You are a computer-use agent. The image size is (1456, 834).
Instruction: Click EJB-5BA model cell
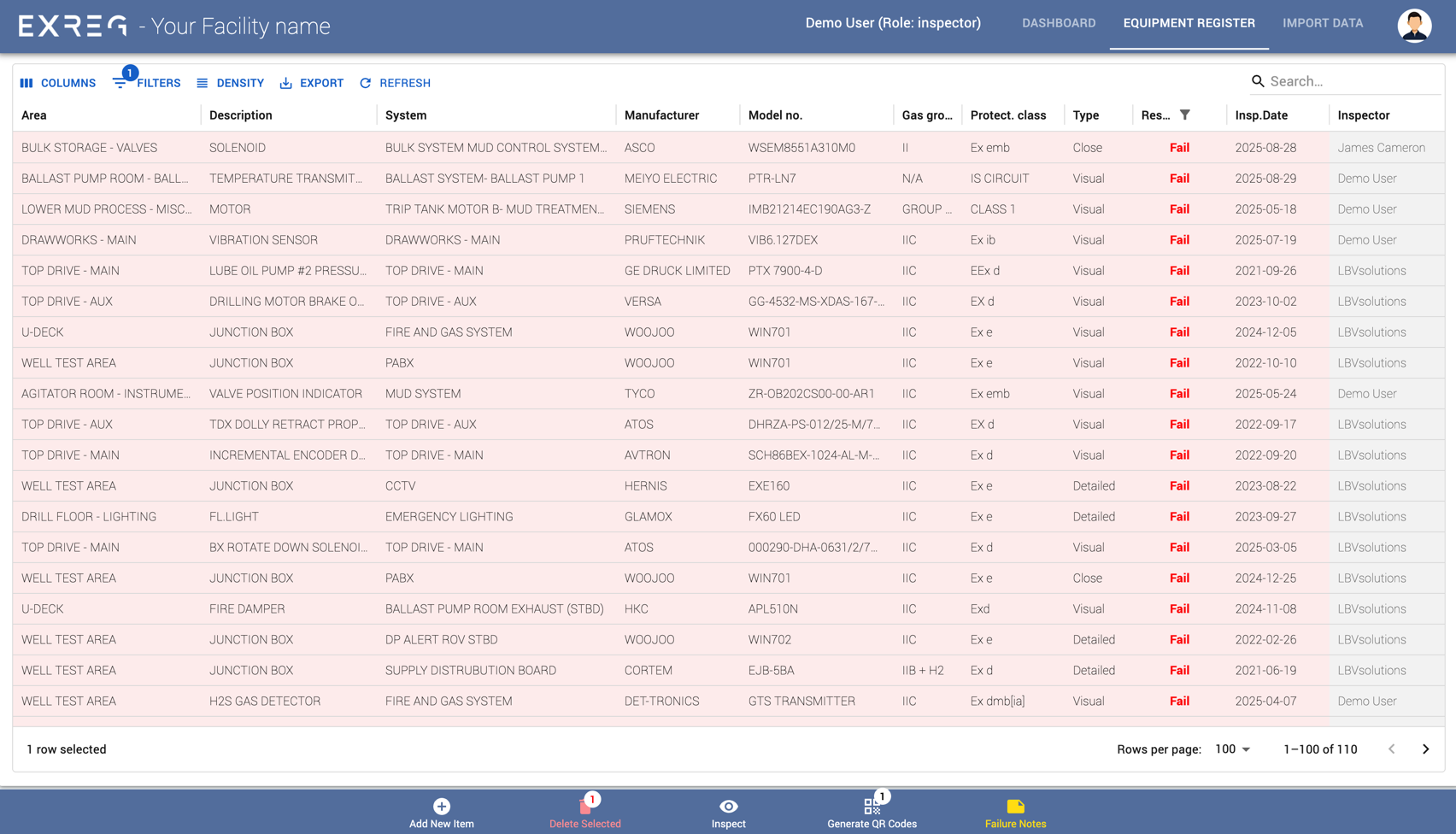772,671
